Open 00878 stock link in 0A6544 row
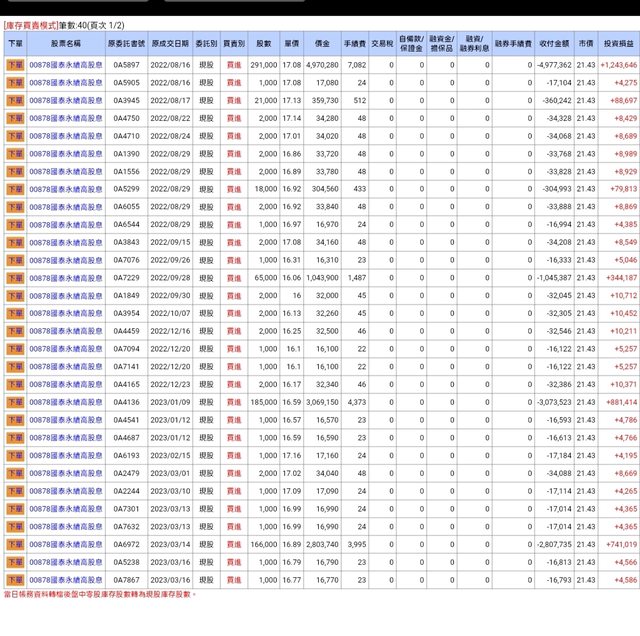The image size is (640, 636). tap(65, 225)
